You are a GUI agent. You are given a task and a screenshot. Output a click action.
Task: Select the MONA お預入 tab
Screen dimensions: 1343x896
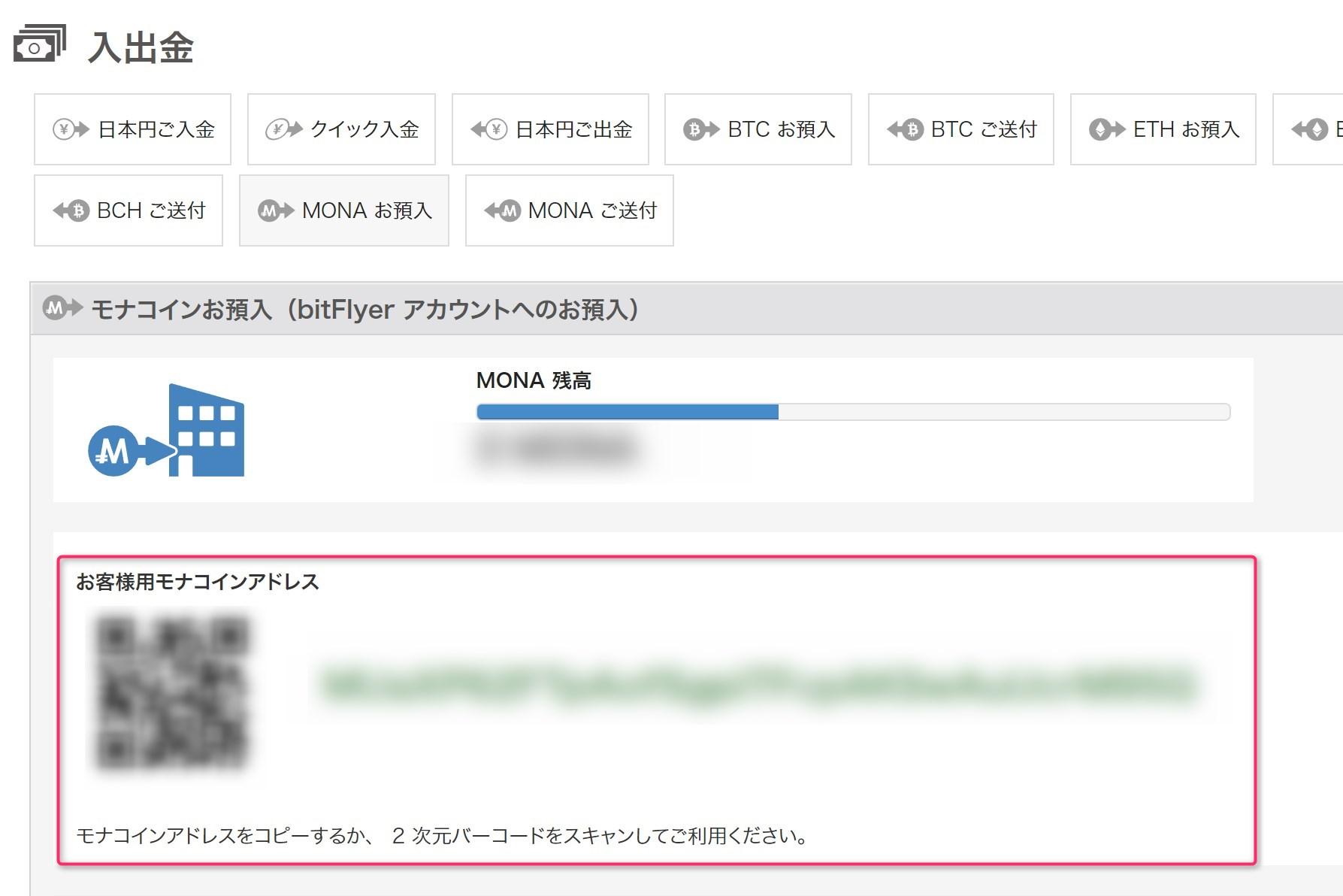344,210
